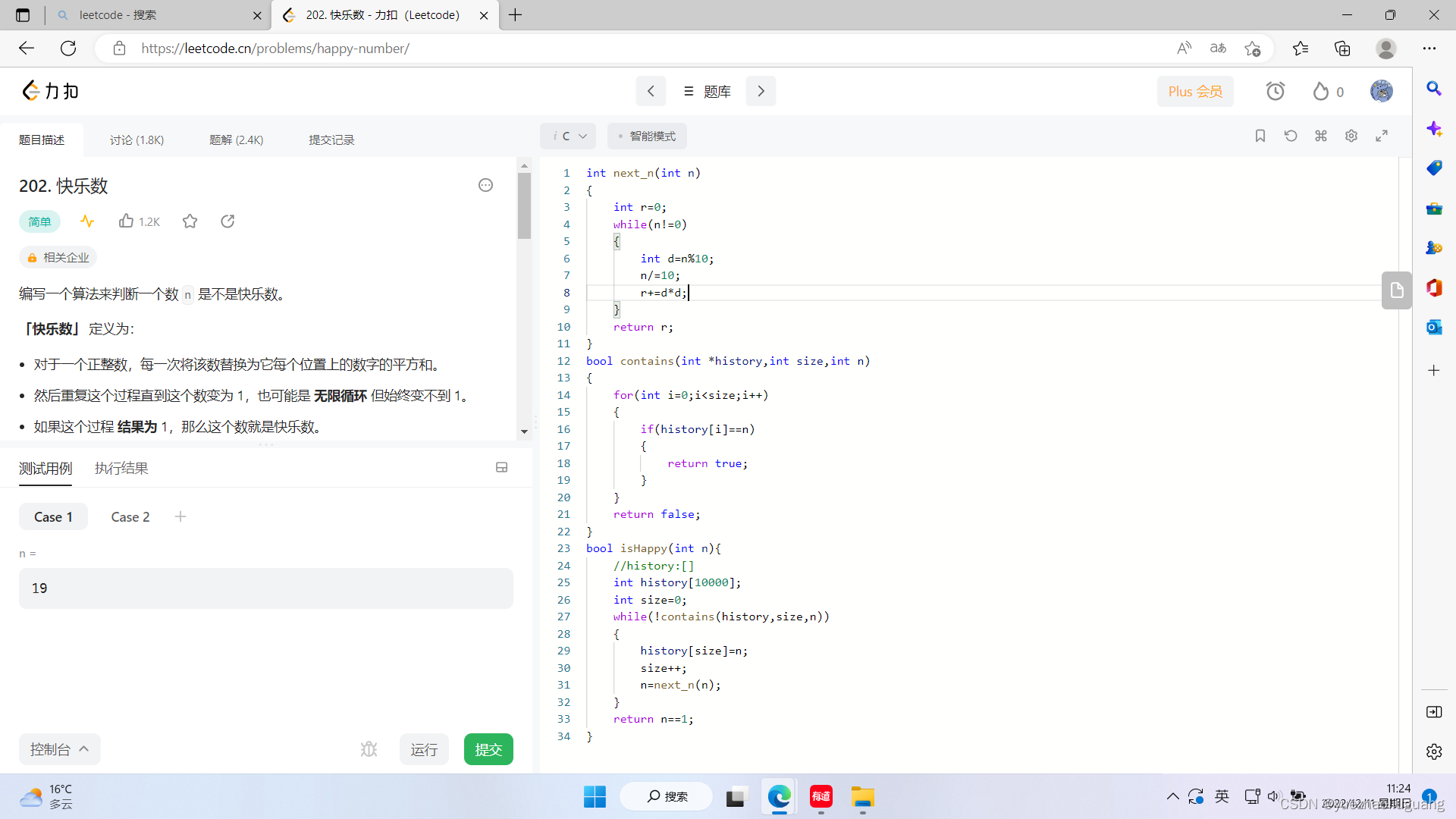
Task: Switch to the 题解 (2.4K) tab
Action: (236, 140)
